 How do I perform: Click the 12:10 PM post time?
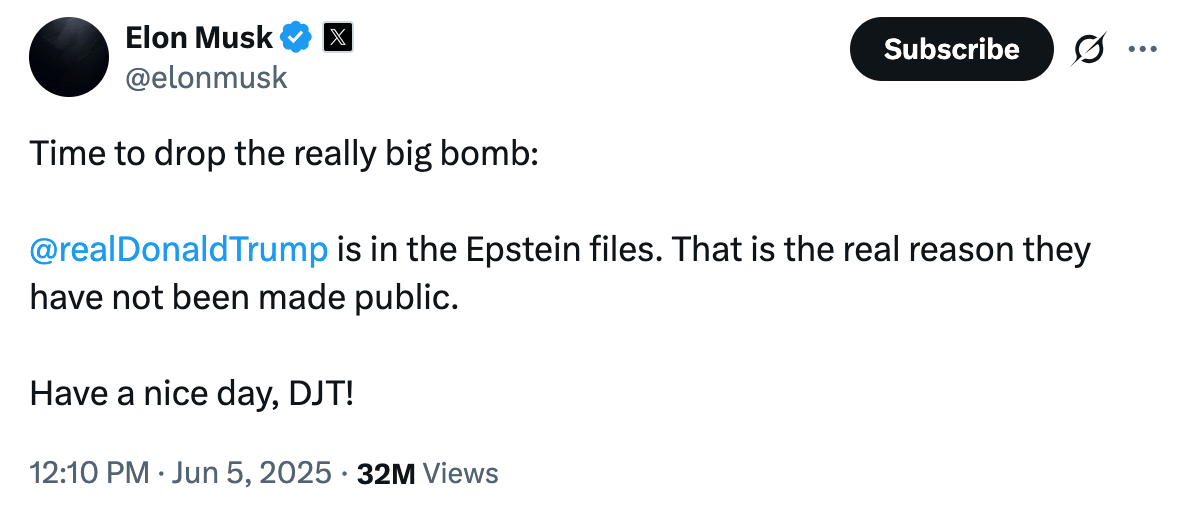coord(89,473)
